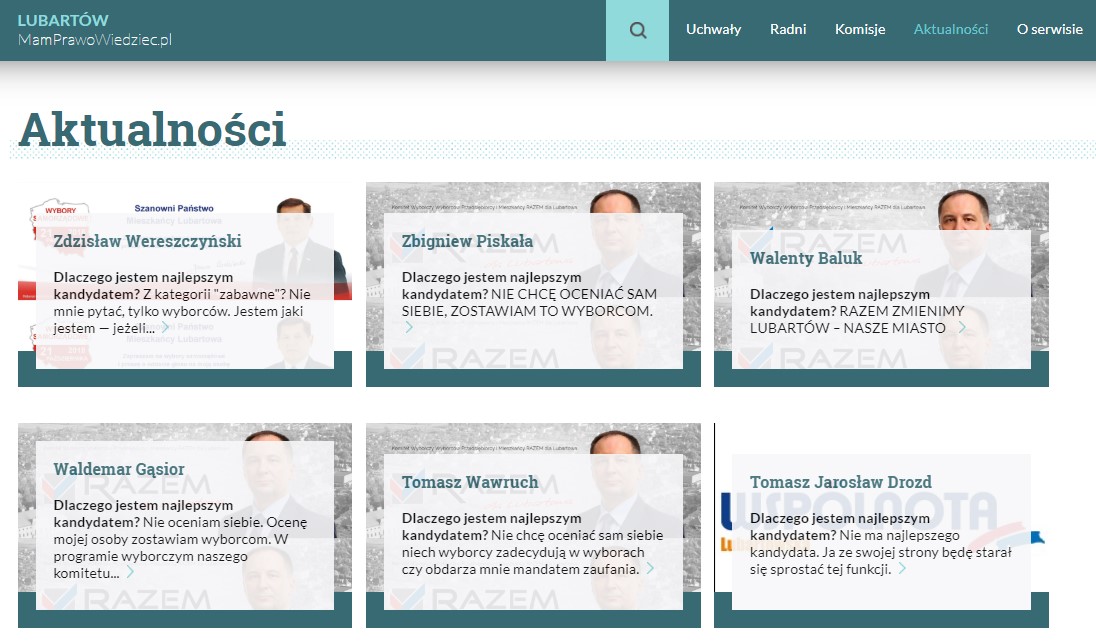1096x643 pixels.
Task: Click the arrow after mandatem zaufania text
Action: pos(649,568)
